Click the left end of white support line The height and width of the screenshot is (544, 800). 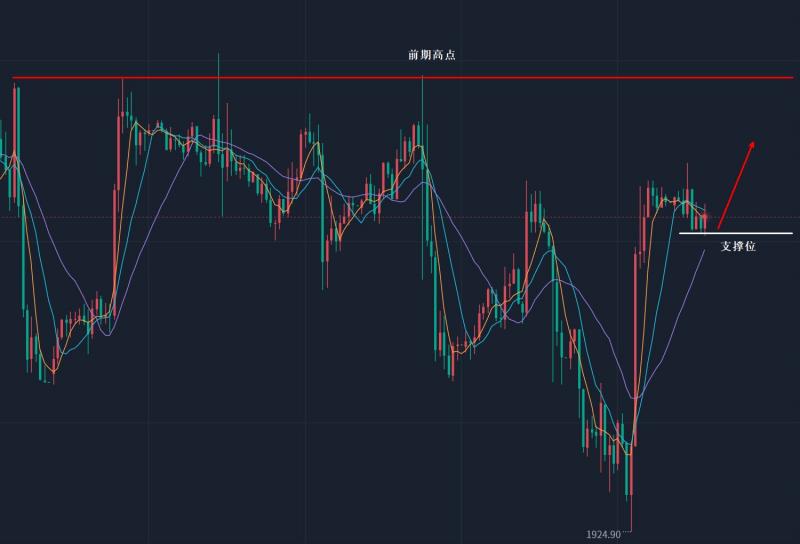[681, 234]
